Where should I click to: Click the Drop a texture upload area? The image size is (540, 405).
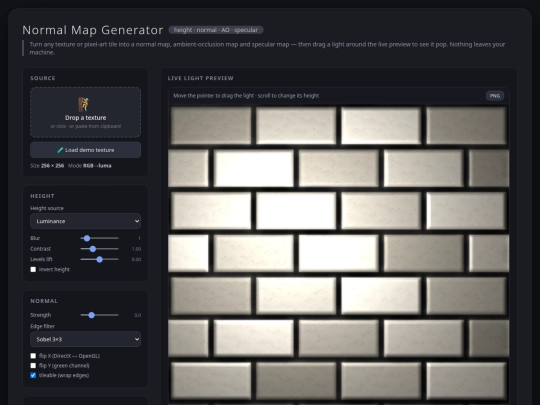(x=85, y=112)
